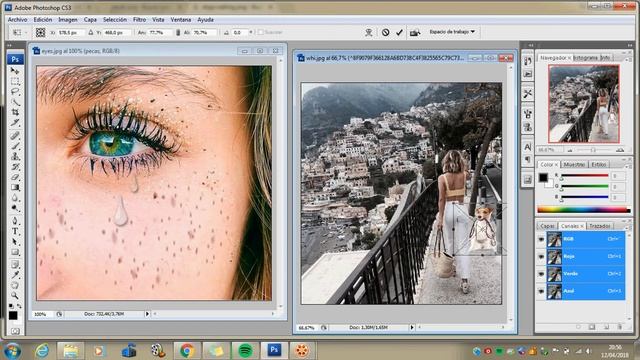
Task: Select the Path Selection tool
Action: 15,242
